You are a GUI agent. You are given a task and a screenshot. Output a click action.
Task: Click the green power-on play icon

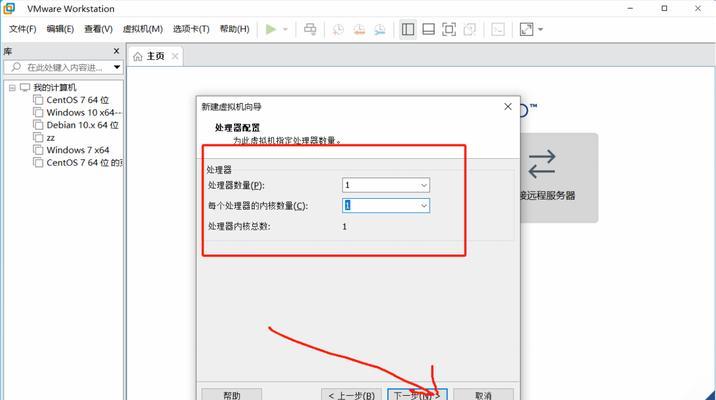(271, 29)
